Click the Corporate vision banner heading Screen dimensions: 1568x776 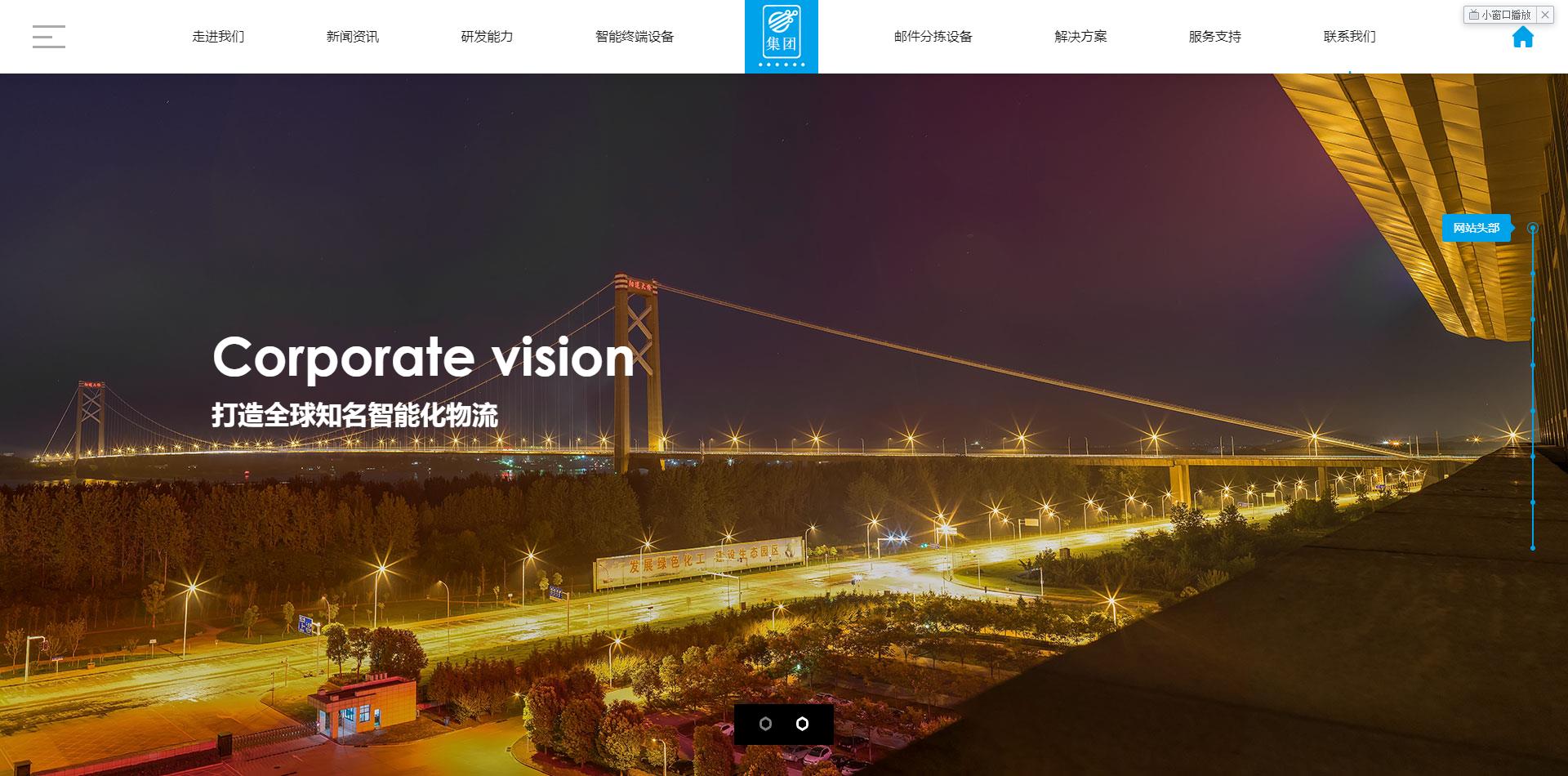coord(423,357)
